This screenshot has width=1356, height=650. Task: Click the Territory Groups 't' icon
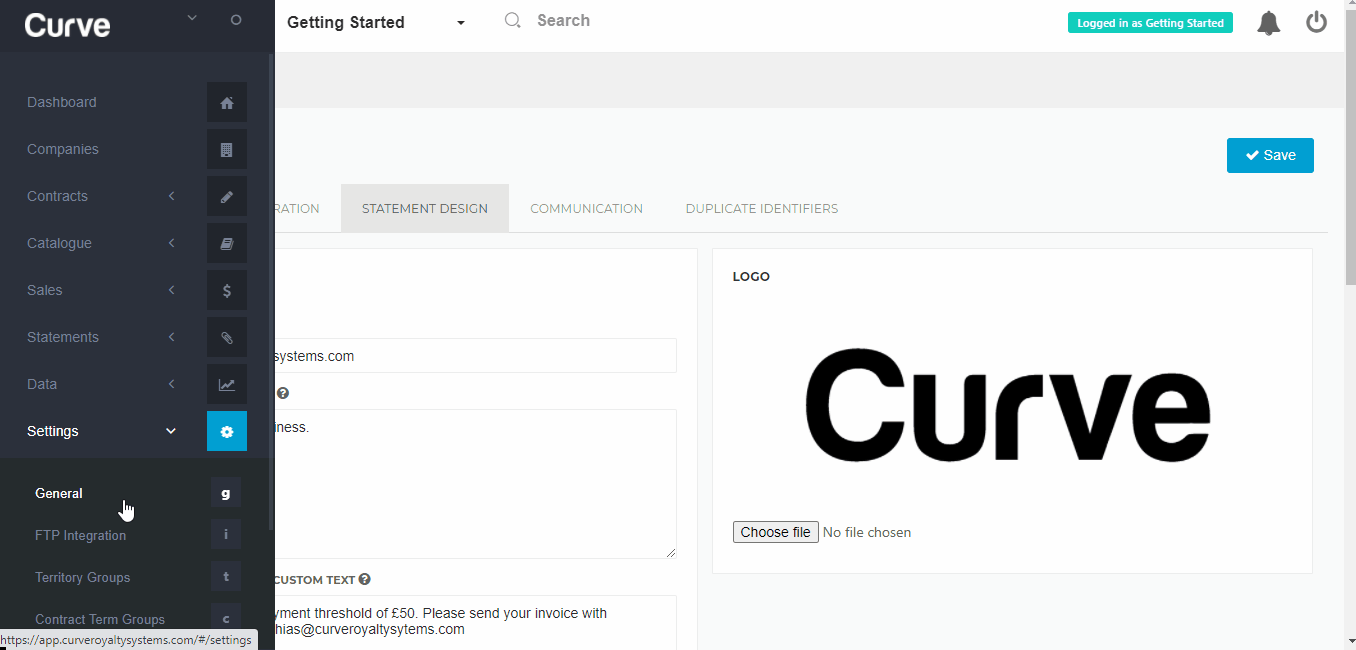[x=226, y=577]
